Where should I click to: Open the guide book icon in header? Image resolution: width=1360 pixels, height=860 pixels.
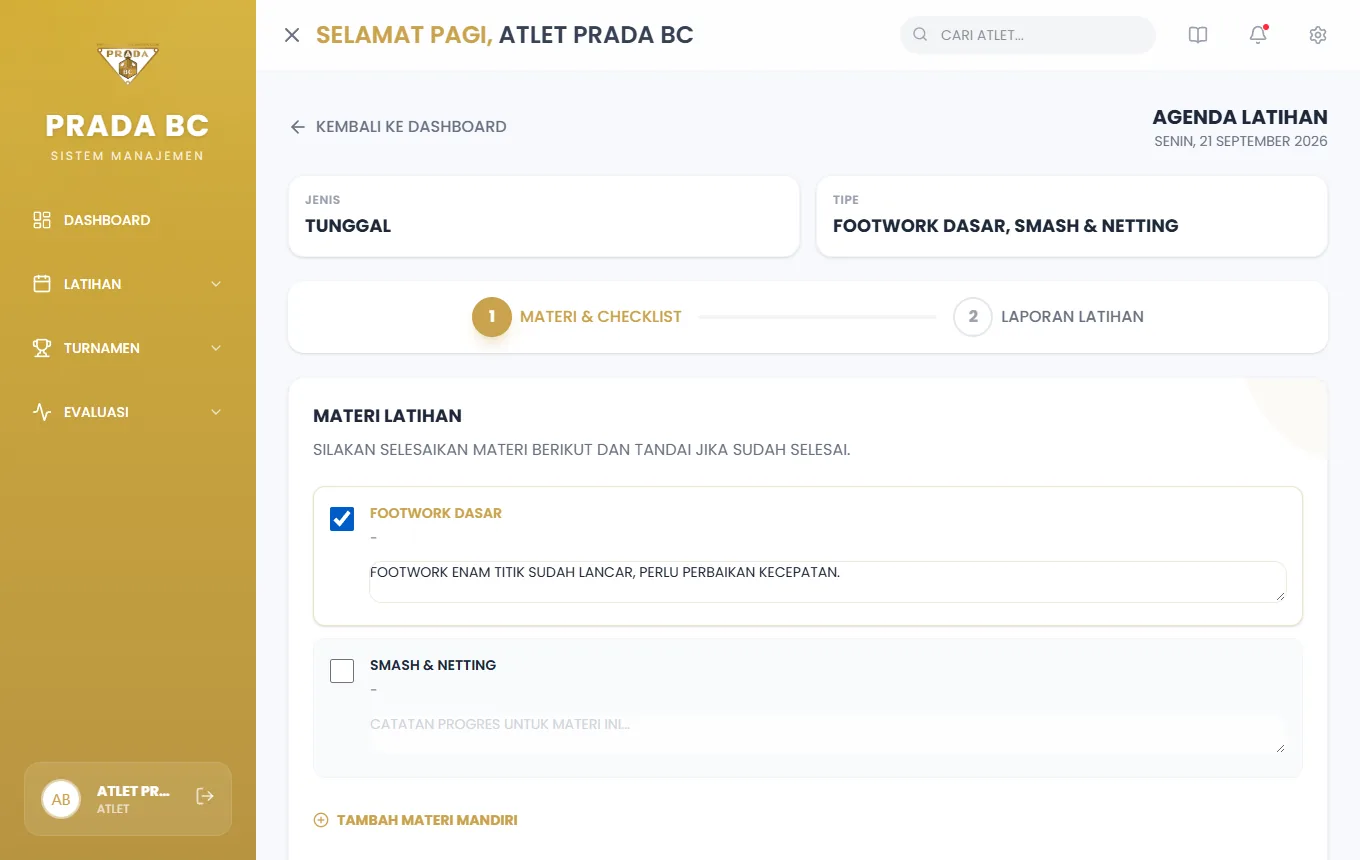pos(1198,35)
